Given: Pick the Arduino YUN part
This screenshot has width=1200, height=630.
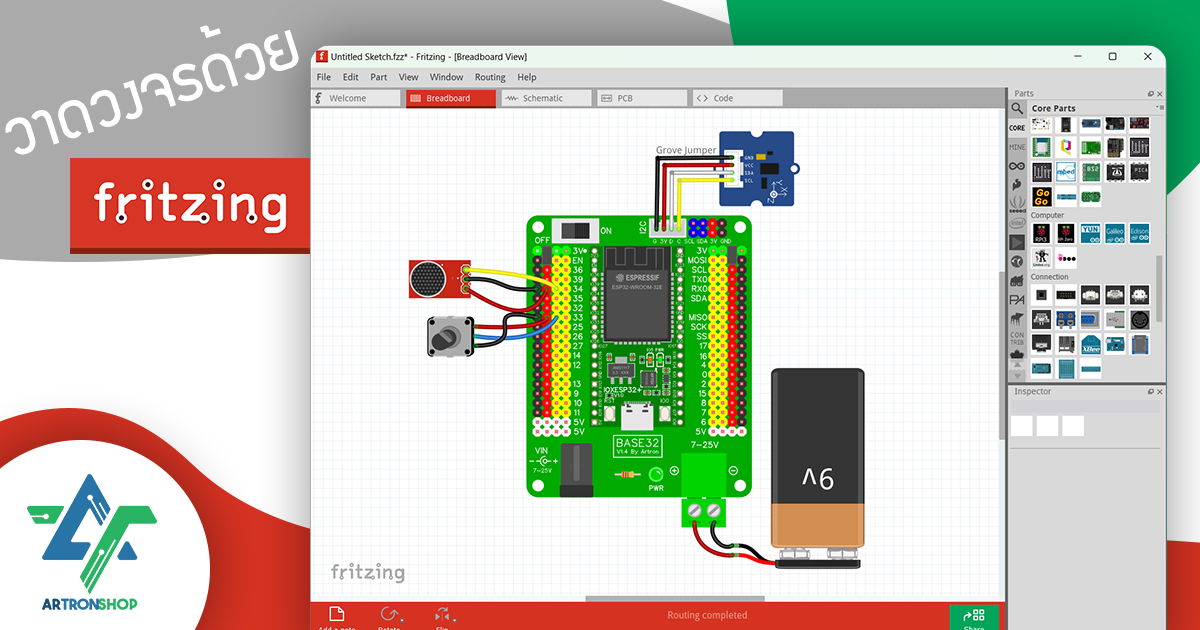Looking at the screenshot, I should point(1090,234).
